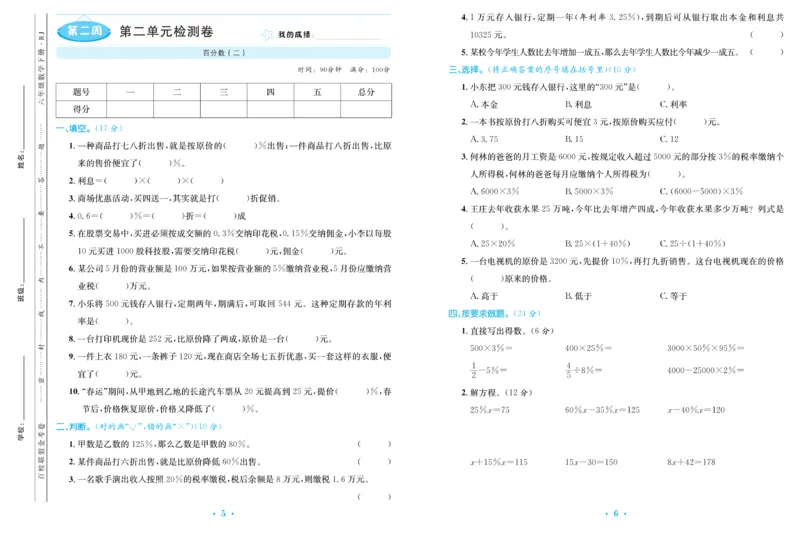
Task: Choose option A. 3.75
Action: (x=484, y=139)
